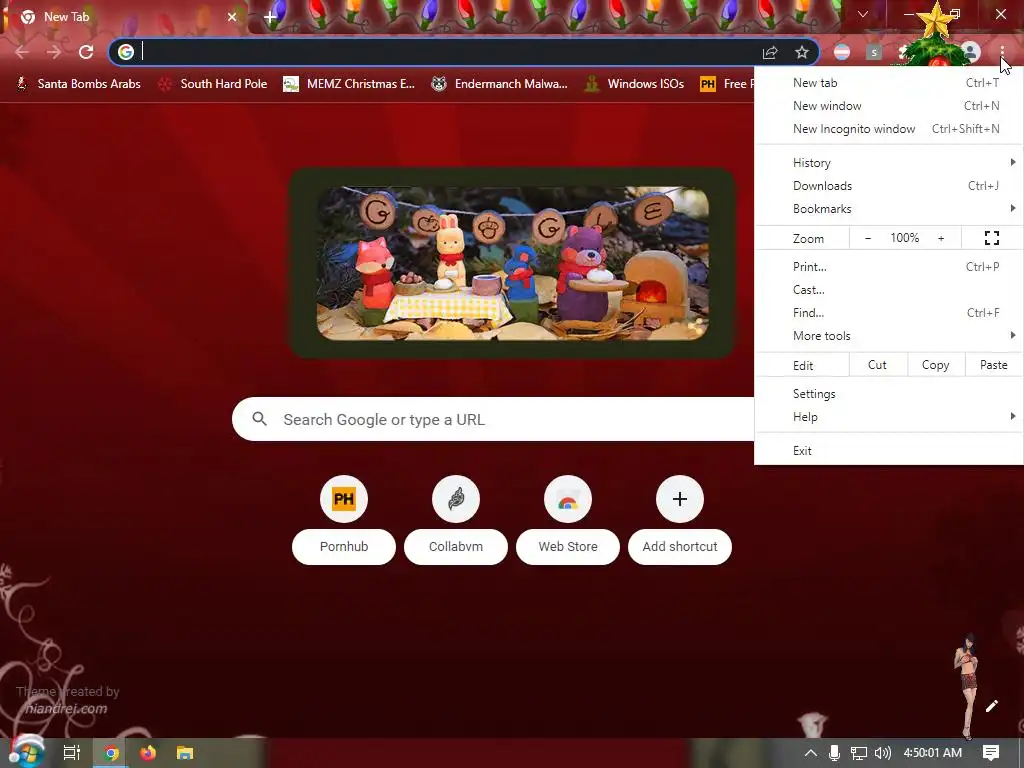Select New window in the menu
Viewport: 1024px width, 768px height.
coord(889,106)
